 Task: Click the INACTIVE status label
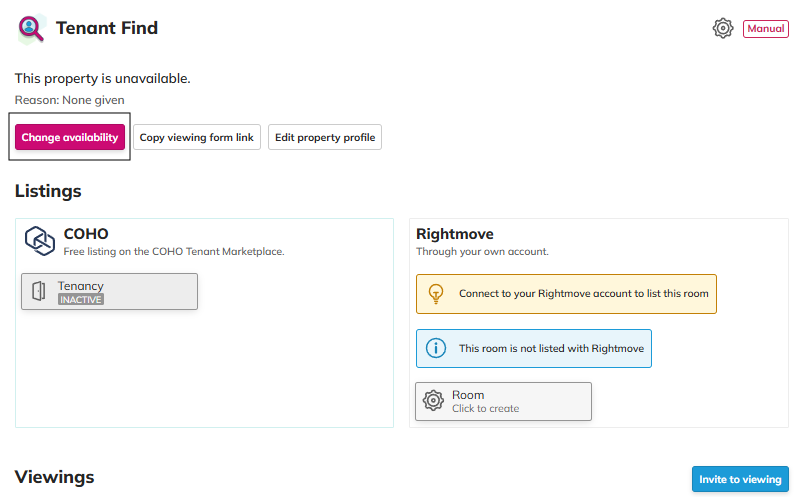click(81, 299)
